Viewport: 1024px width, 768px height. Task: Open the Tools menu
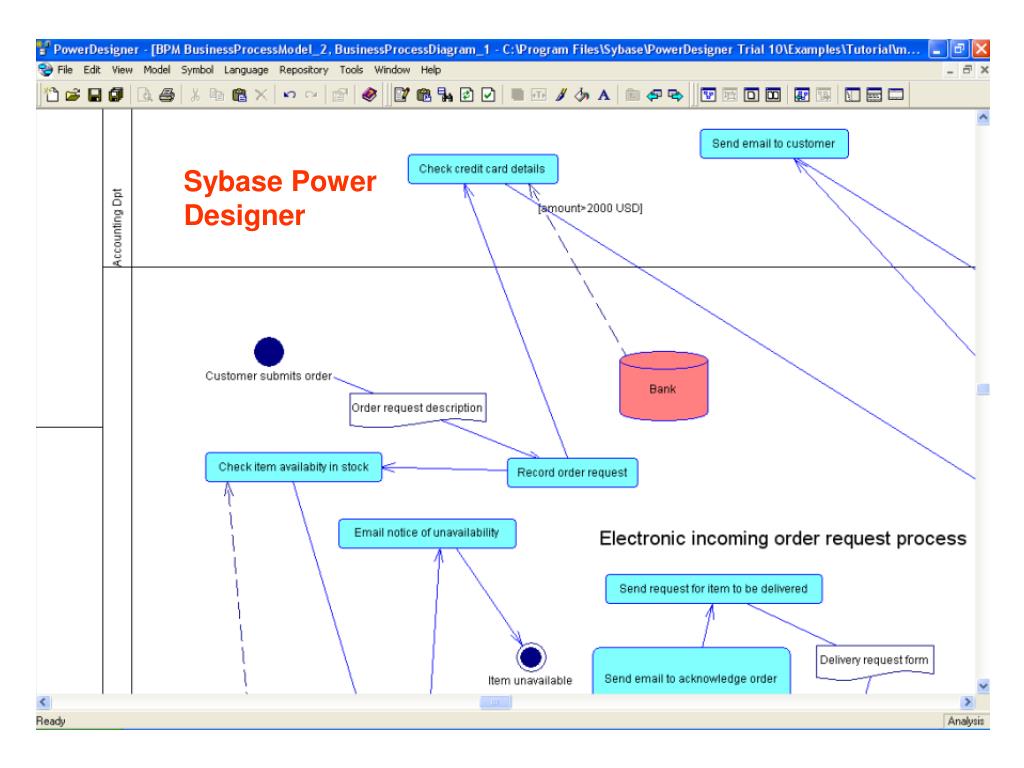(x=351, y=70)
